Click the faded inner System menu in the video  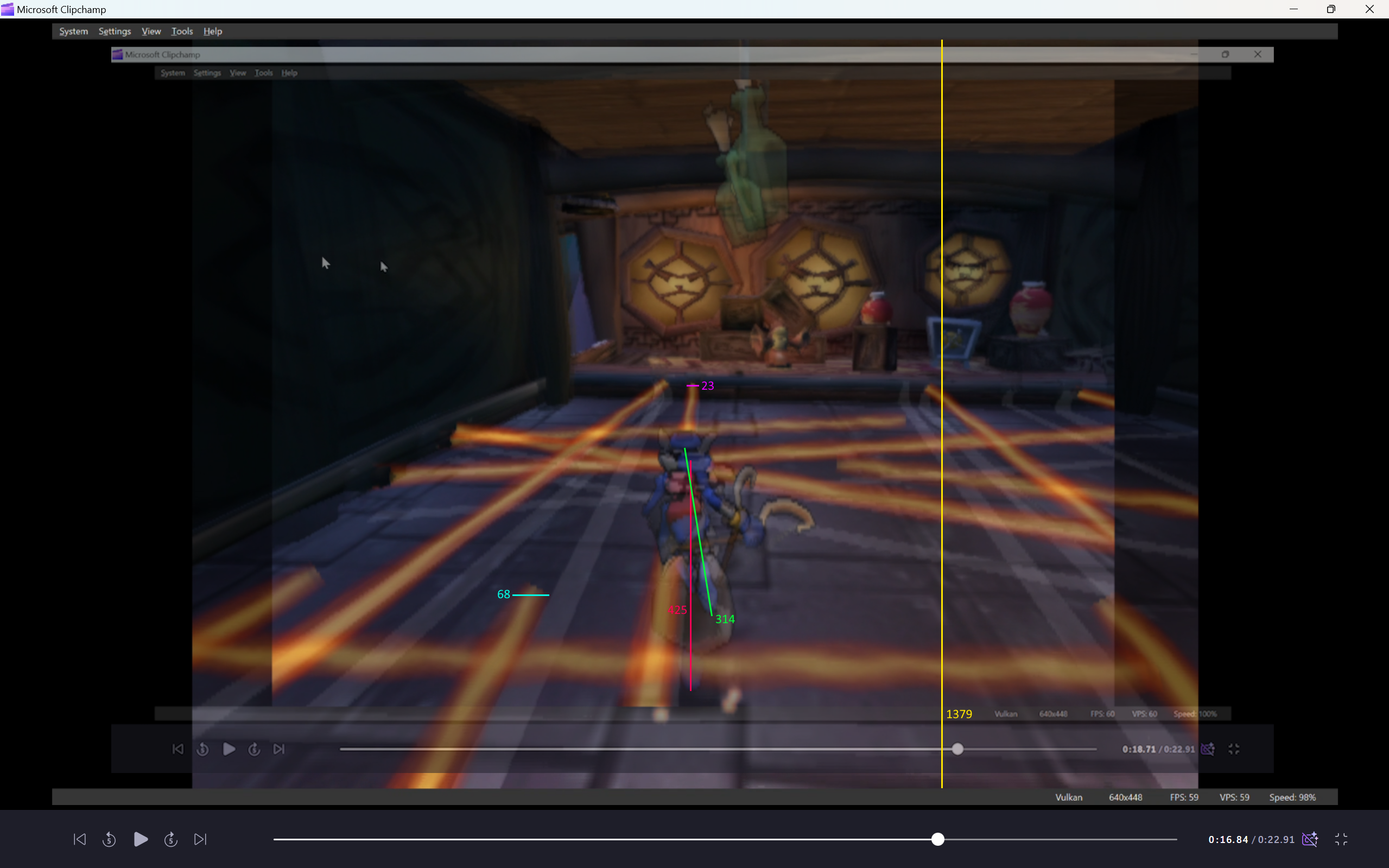[173, 73]
